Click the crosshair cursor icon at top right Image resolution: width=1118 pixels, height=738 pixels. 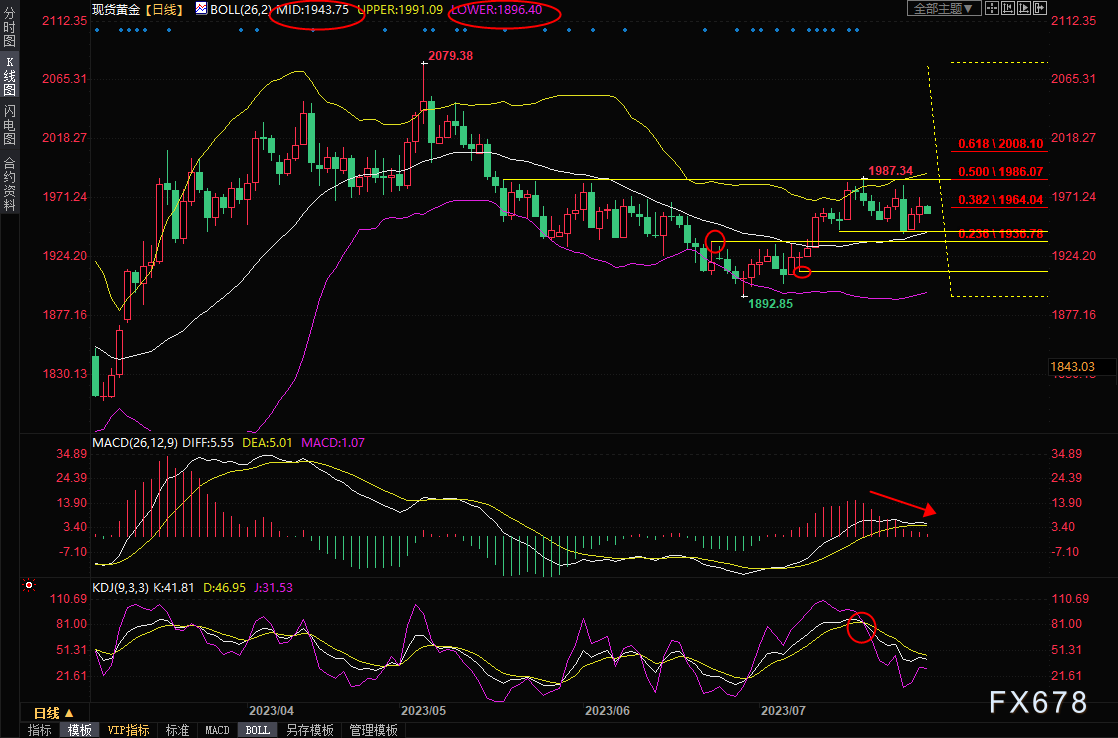pos(992,8)
